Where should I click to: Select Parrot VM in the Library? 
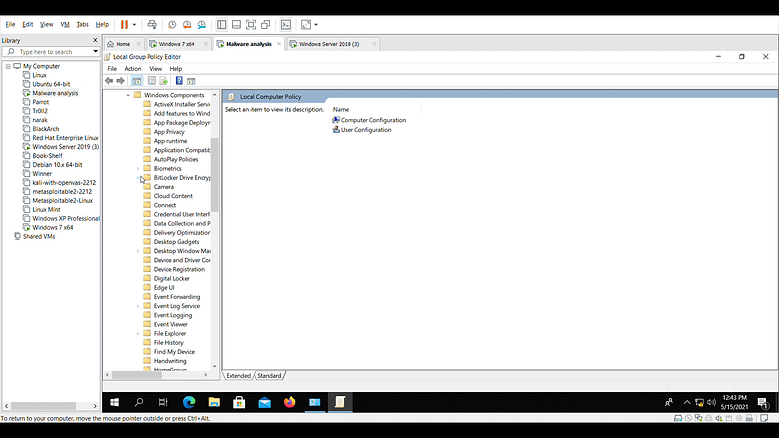pyautogui.click(x=41, y=102)
